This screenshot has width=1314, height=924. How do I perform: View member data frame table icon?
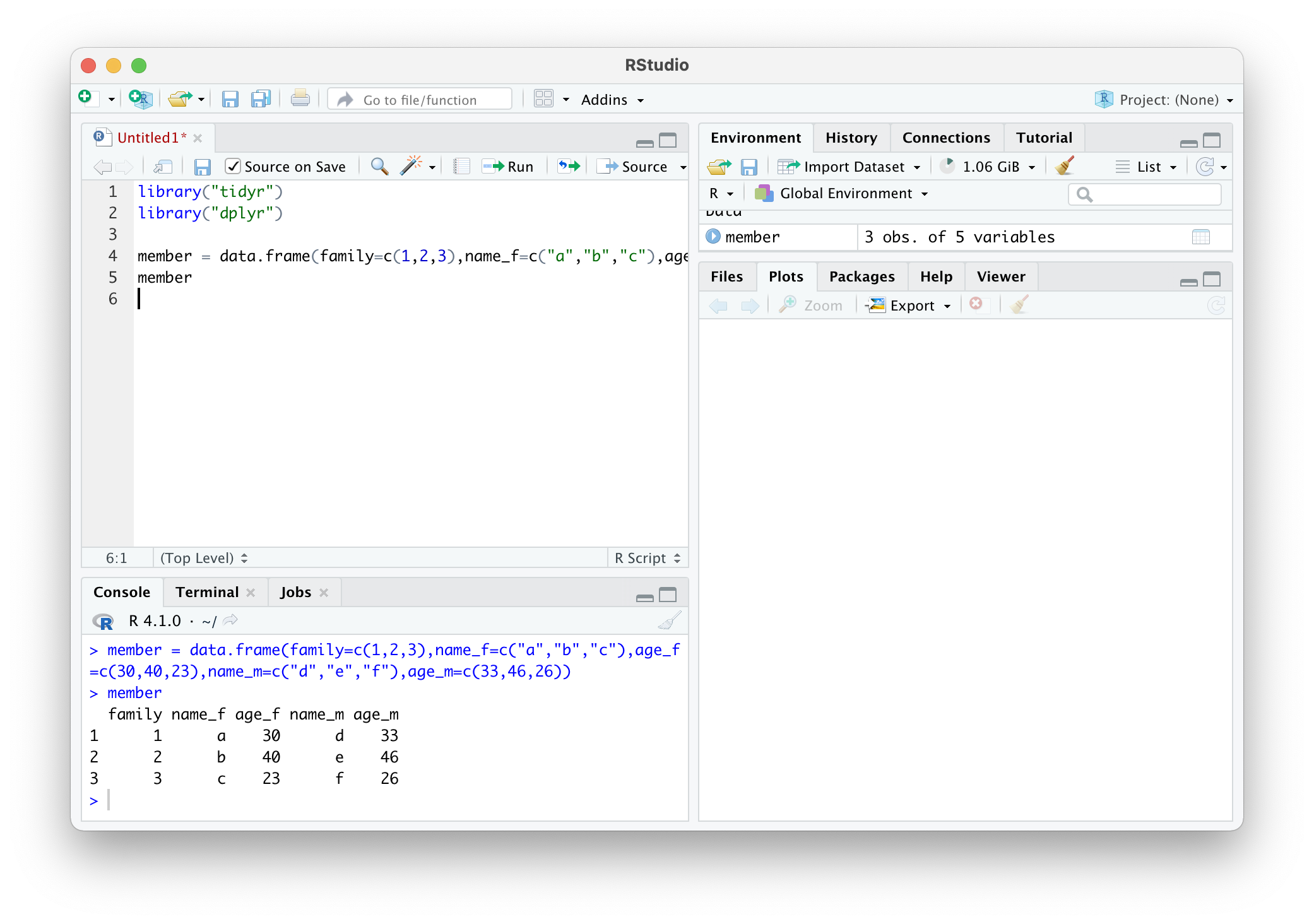click(1200, 237)
